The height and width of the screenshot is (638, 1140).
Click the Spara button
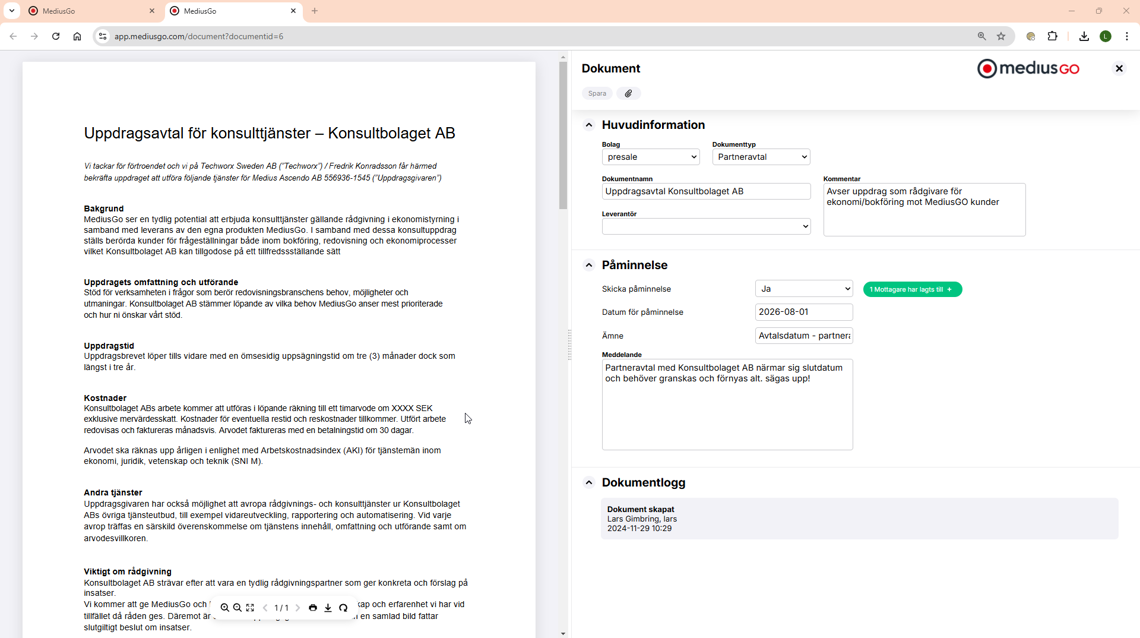597,93
